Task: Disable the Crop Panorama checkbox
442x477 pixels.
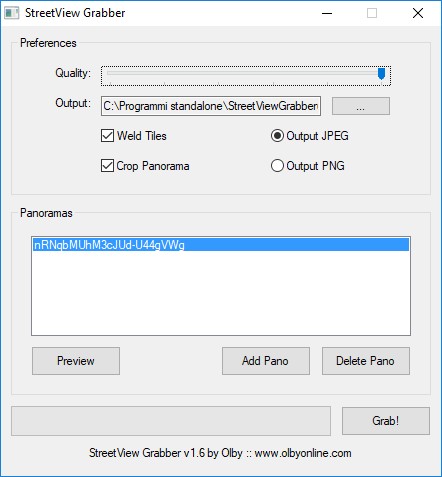Action: coord(107,166)
